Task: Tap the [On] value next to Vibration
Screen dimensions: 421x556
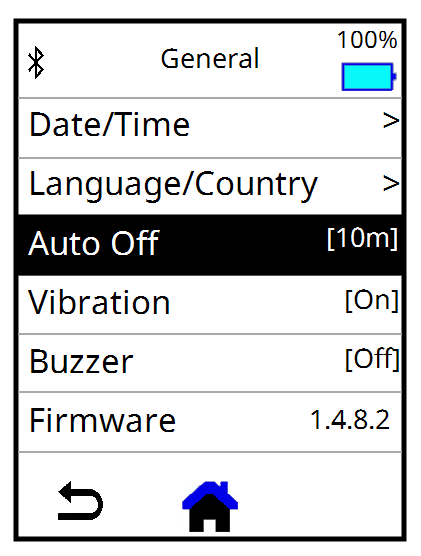Action: (x=372, y=300)
